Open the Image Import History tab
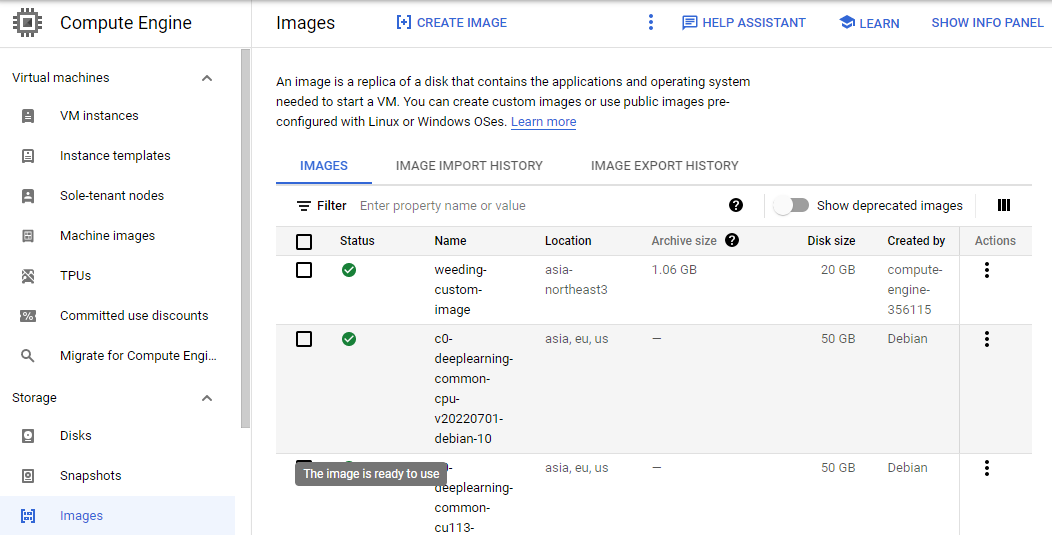 tap(469, 166)
